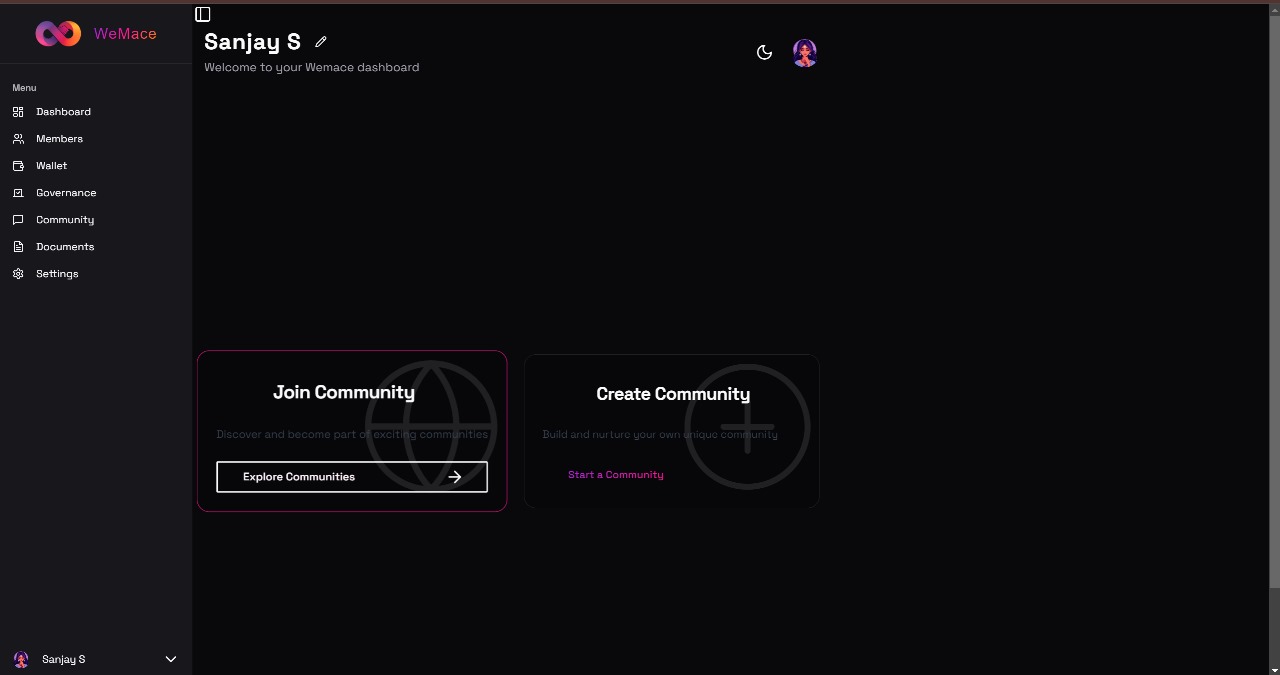Screen dimensions: 1280x675
Task: Select Governance from the Menu list
Action: 66,192
